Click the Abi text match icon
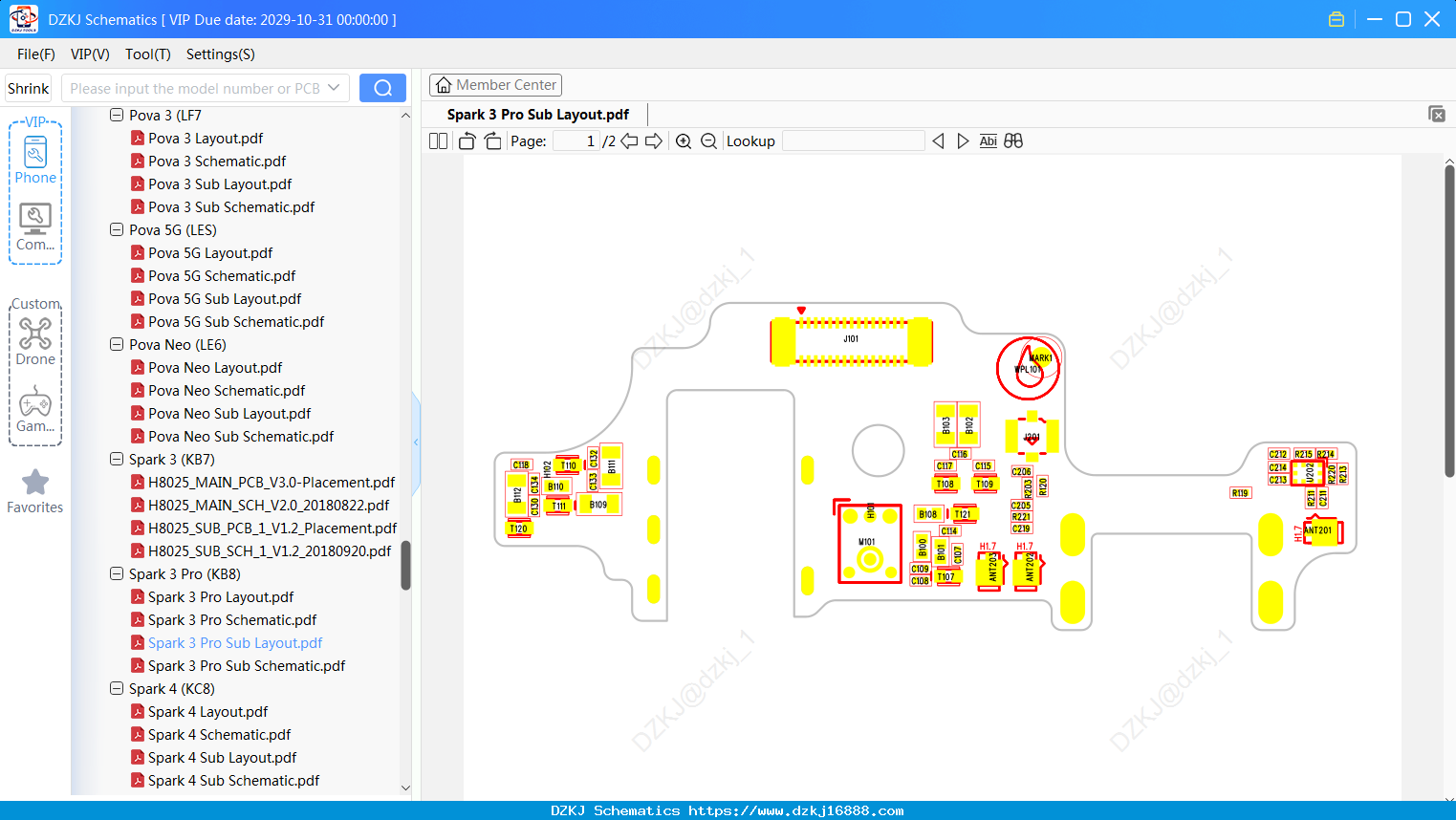Image resolution: width=1456 pixels, height=820 pixels. 988,141
